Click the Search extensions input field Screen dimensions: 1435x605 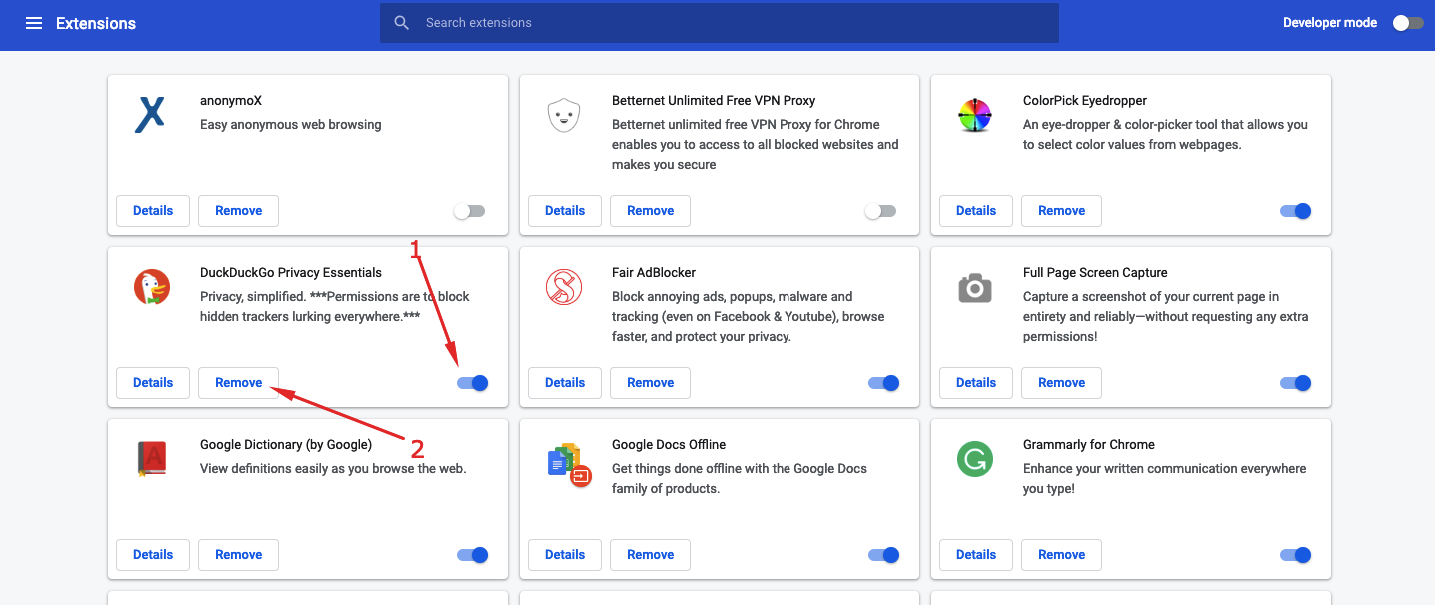coord(719,22)
